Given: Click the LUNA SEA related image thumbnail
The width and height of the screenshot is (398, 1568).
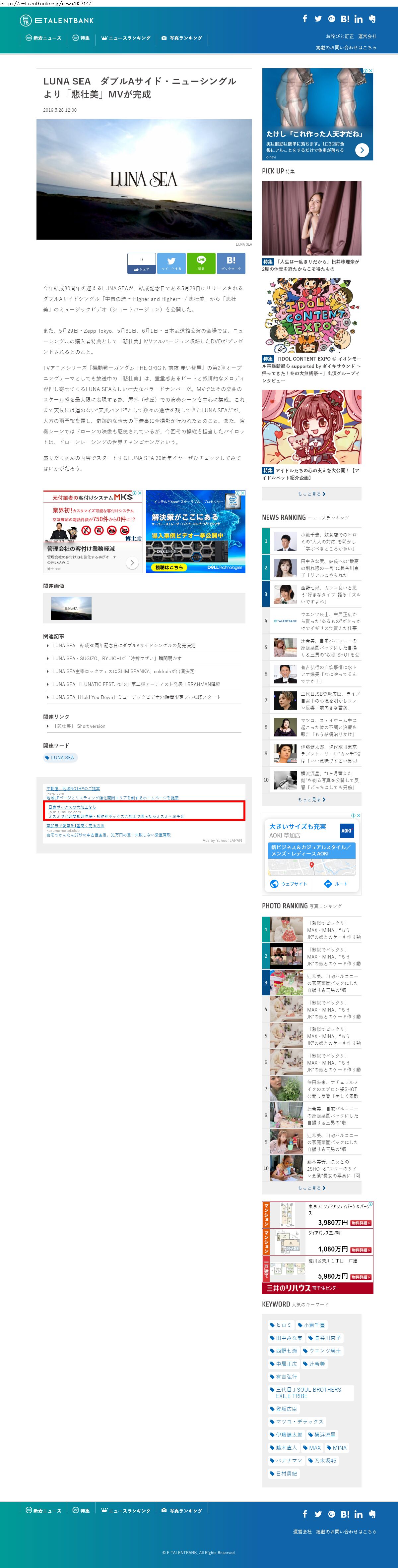Looking at the screenshot, I should 71,608.
